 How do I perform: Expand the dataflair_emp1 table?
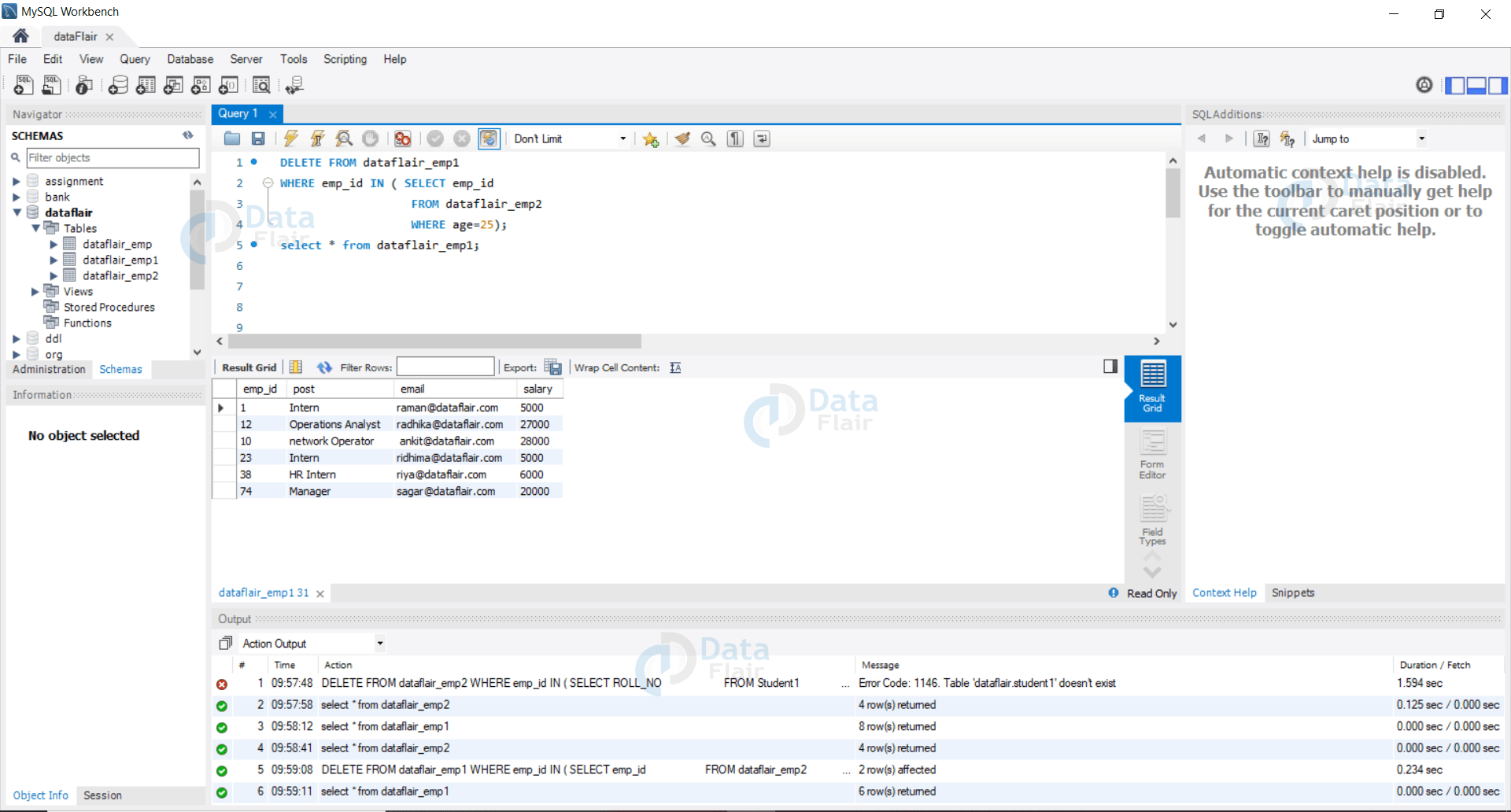click(x=54, y=260)
